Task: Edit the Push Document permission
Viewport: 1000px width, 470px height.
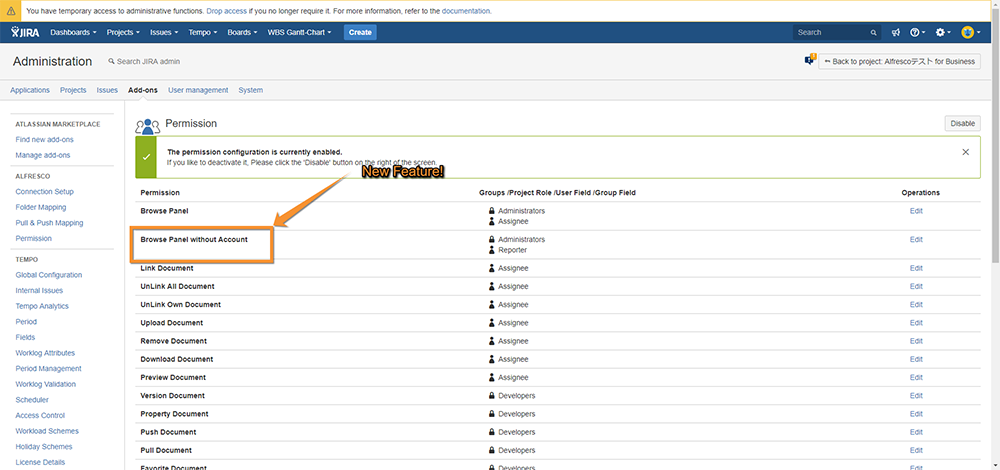Action: (x=916, y=432)
